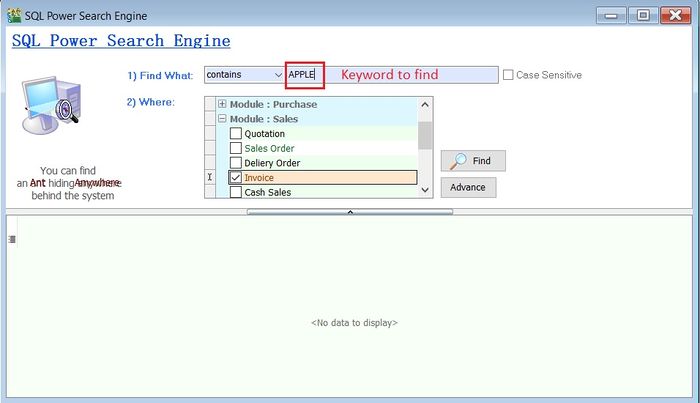Enable the Case Sensitive checkbox
700x403 pixels.
click(x=509, y=75)
